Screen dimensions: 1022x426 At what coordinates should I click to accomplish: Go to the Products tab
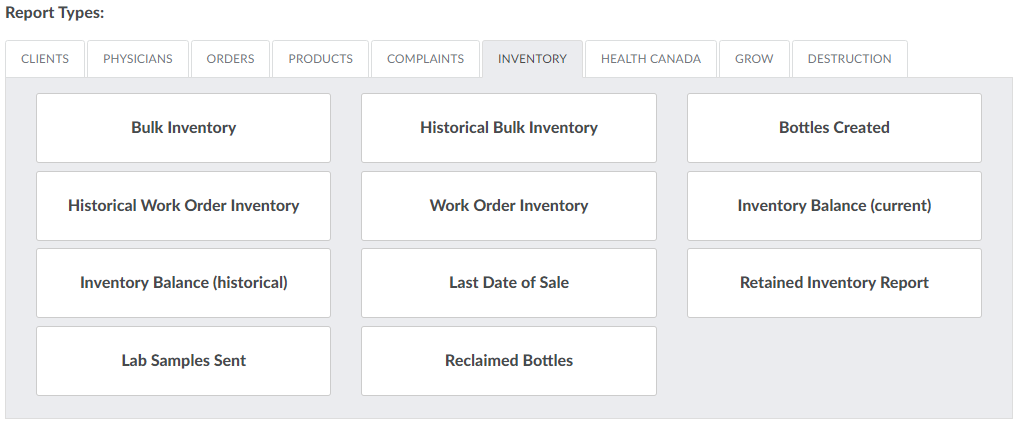321,59
